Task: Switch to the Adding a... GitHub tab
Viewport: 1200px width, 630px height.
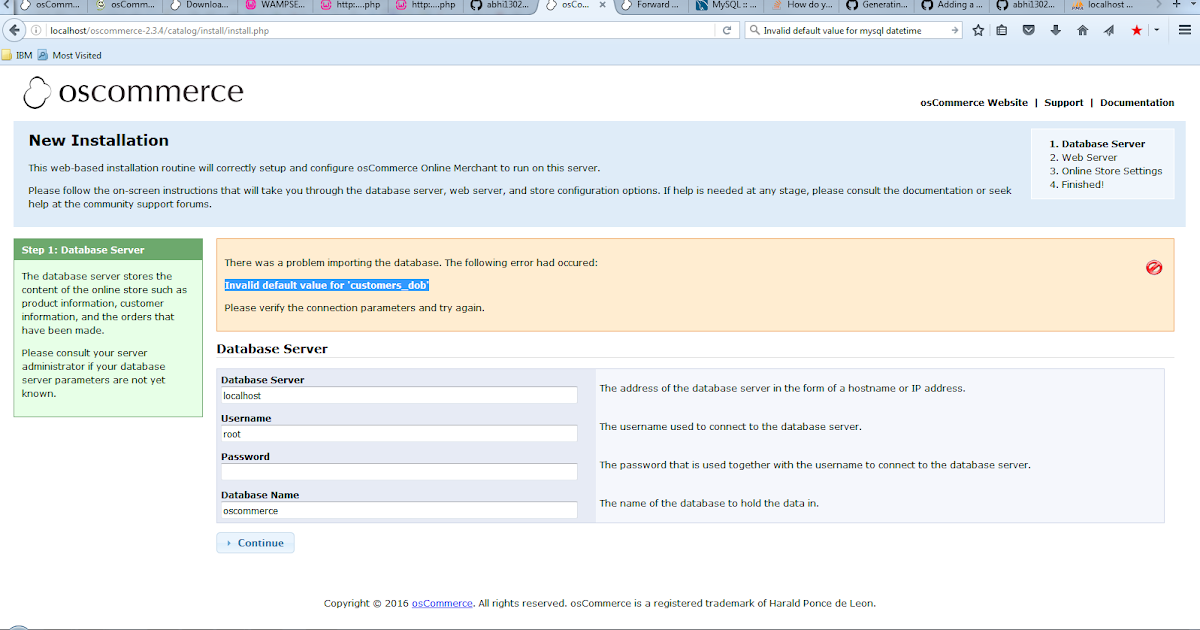Action: [953, 5]
